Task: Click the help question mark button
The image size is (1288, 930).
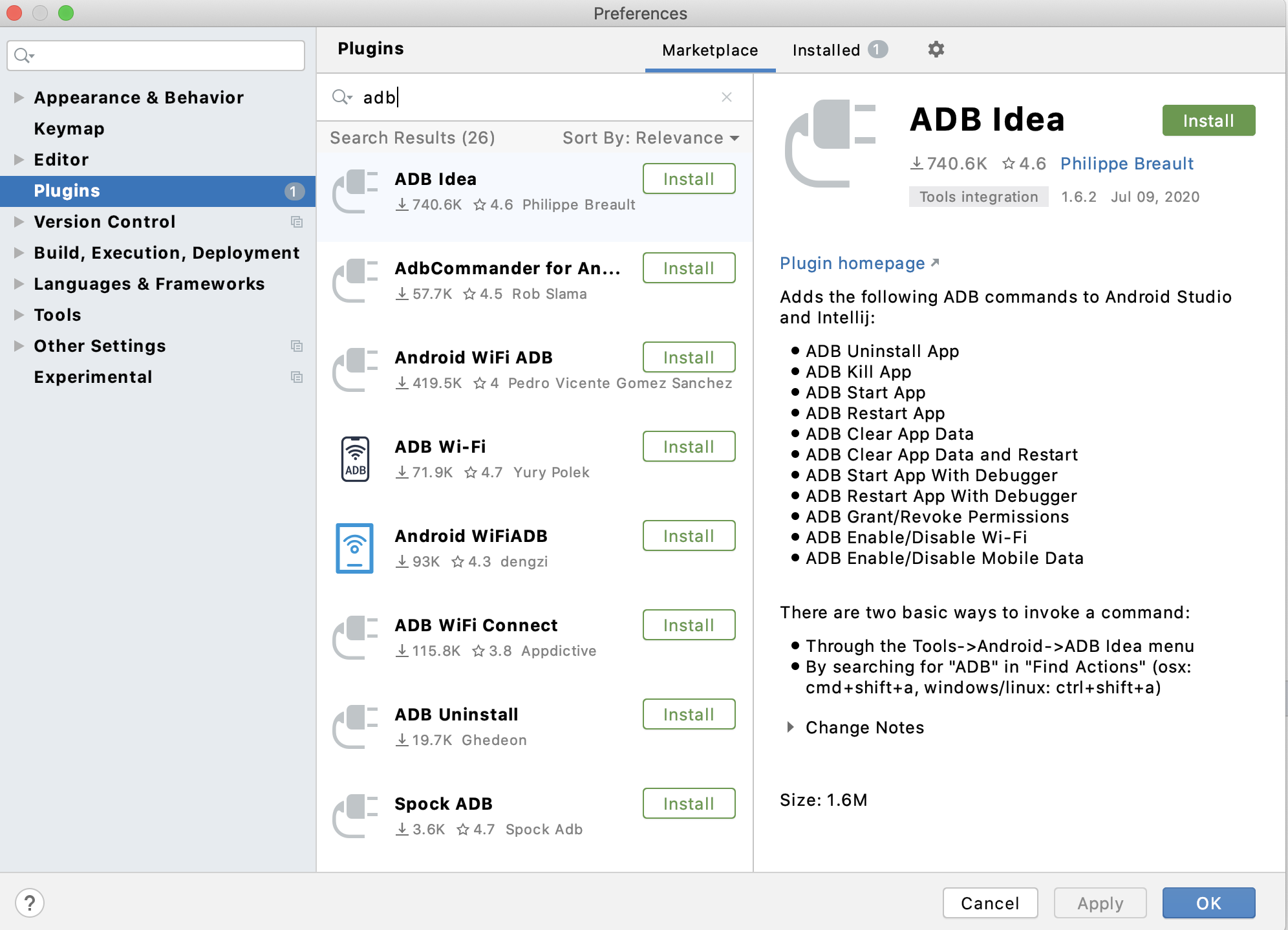Action: (30, 903)
